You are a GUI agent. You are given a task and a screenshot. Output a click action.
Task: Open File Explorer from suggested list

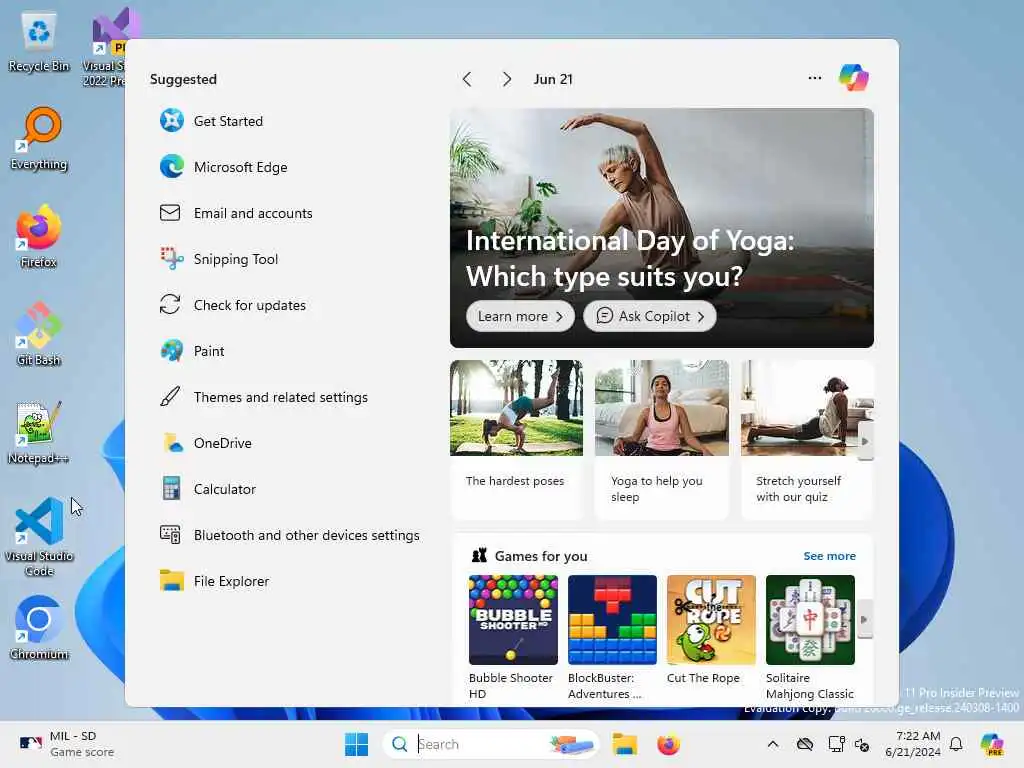click(x=214, y=581)
